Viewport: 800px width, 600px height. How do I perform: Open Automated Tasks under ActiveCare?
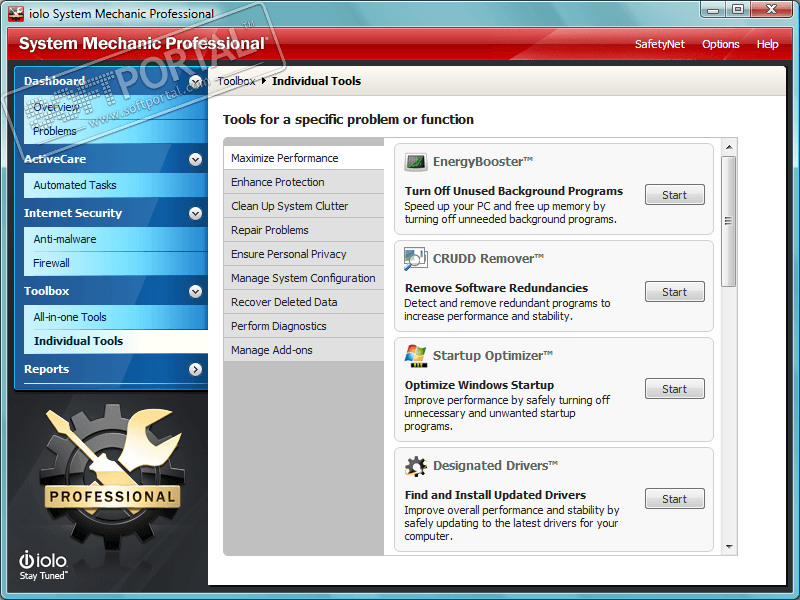pos(116,185)
